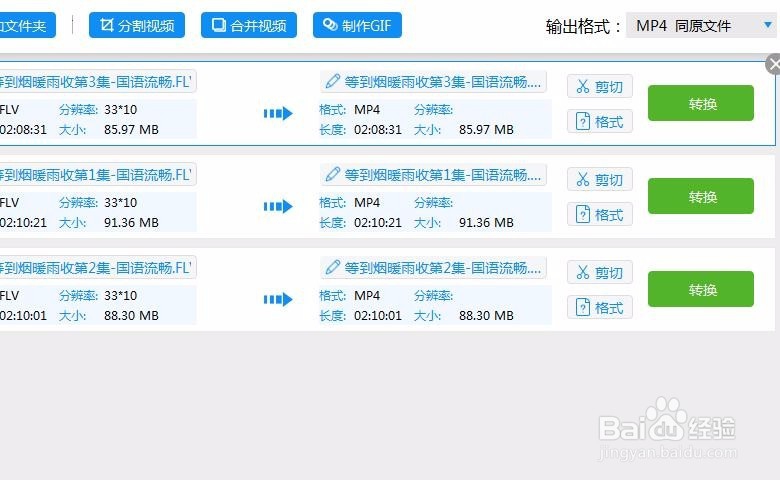Screen dimensions: 780x480
Task: Click output format MP4 value in 第2集 row
Action: pyautogui.click(x=367, y=295)
